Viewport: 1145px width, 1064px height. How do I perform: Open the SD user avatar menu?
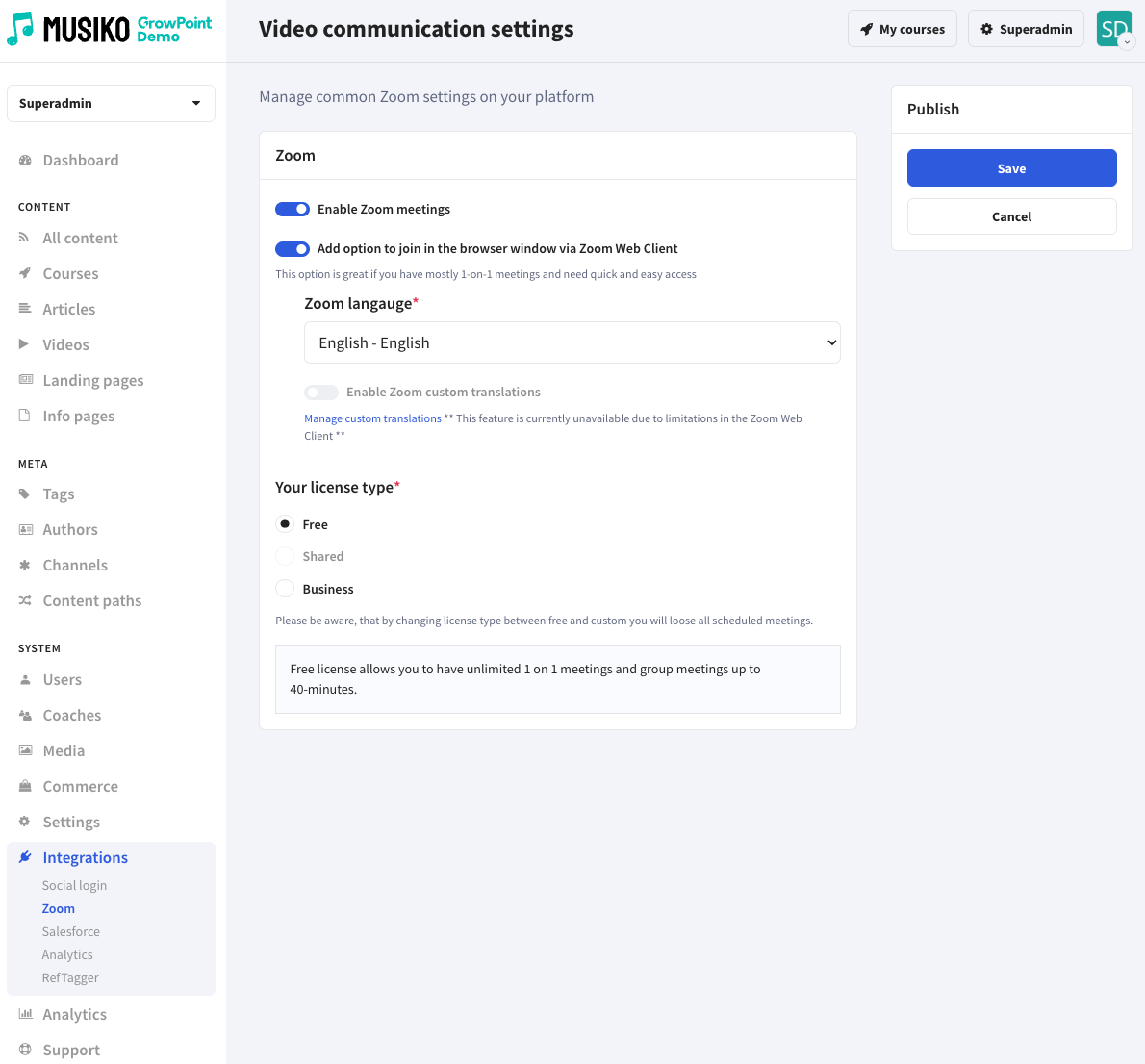(x=1115, y=29)
